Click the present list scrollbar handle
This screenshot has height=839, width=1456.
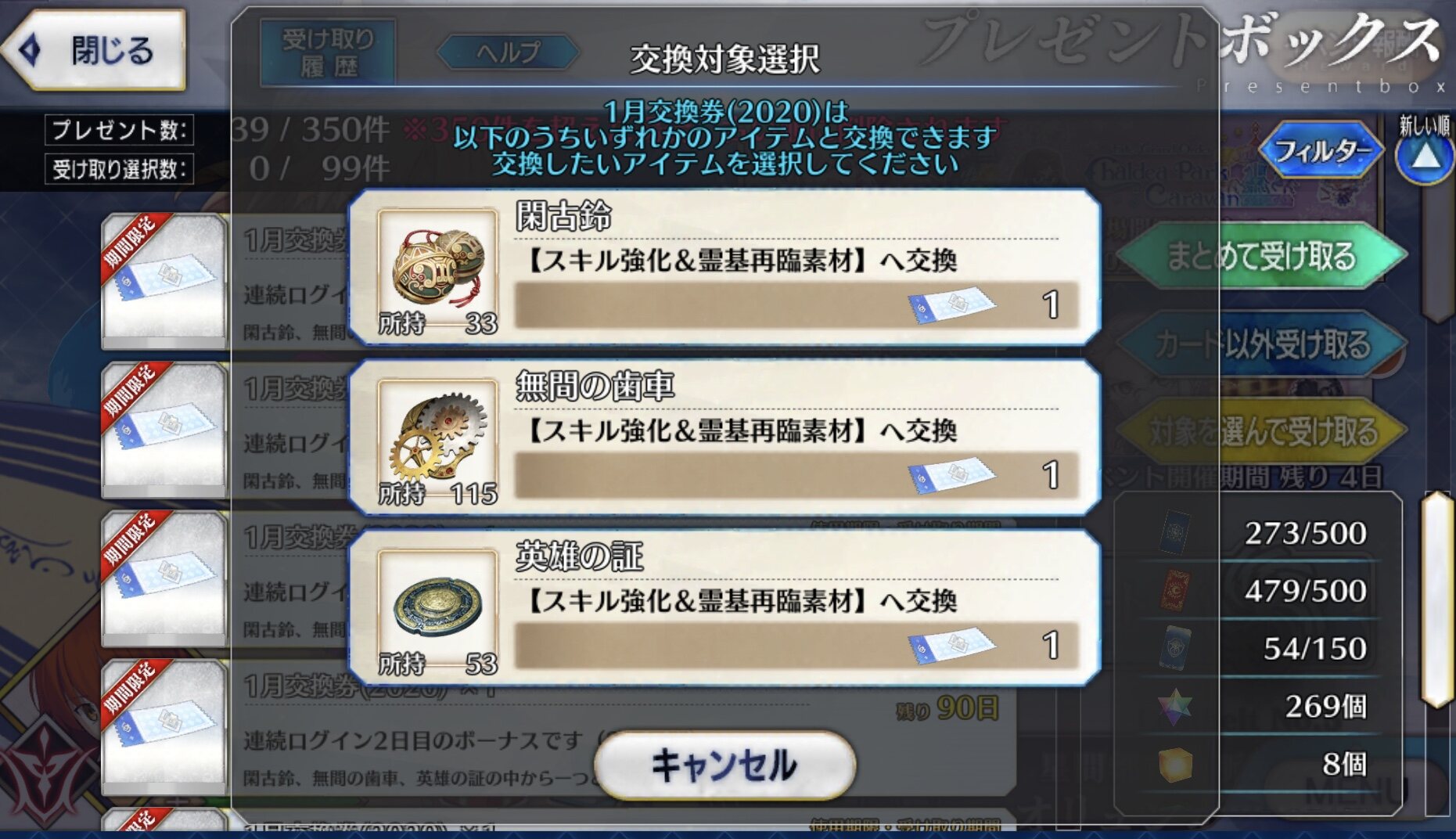pyautogui.click(x=1436, y=600)
